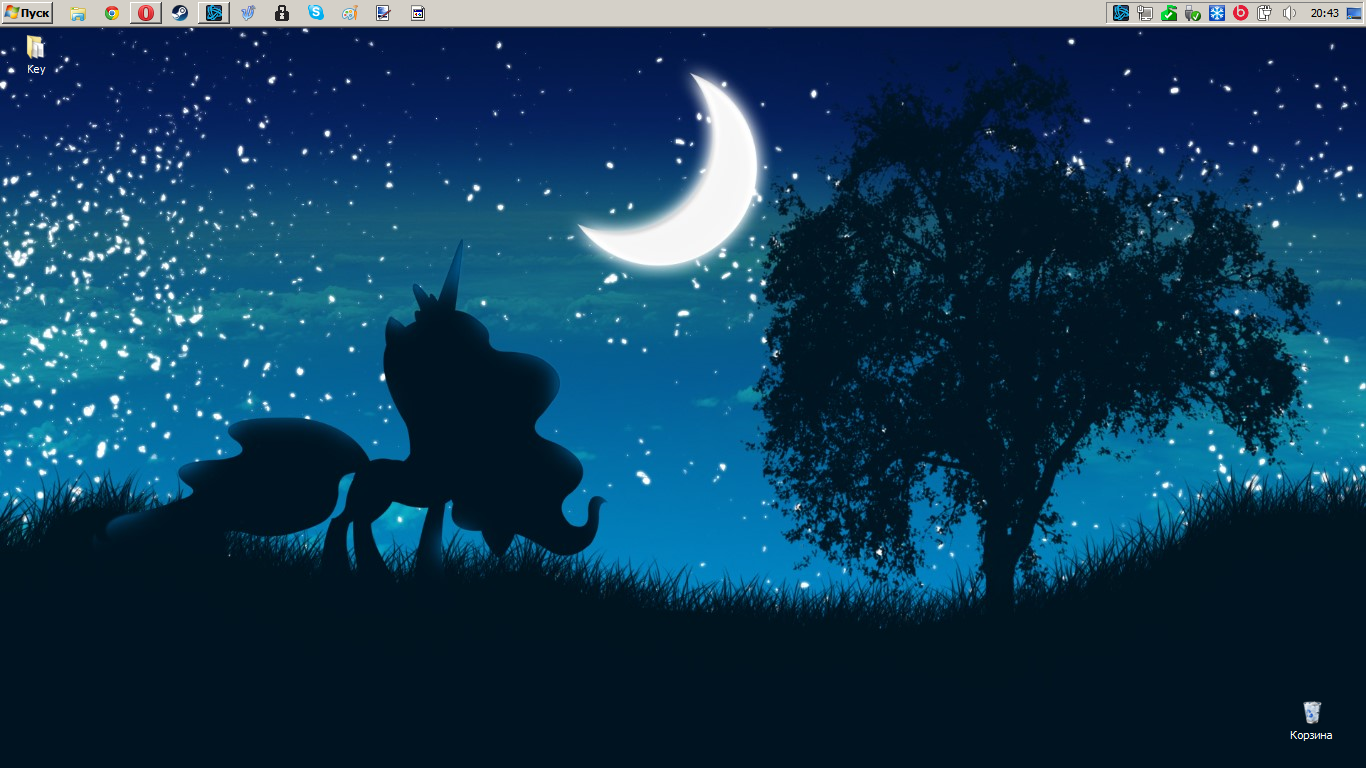Click the 20:43 clock
The width and height of the screenshot is (1366, 768).
point(1324,13)
